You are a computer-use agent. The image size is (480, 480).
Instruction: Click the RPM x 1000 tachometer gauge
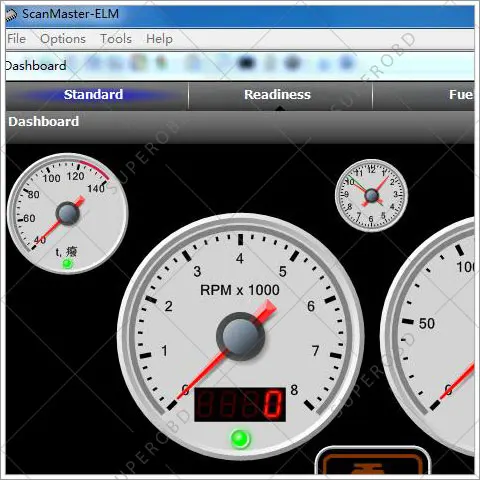point(240,336)
